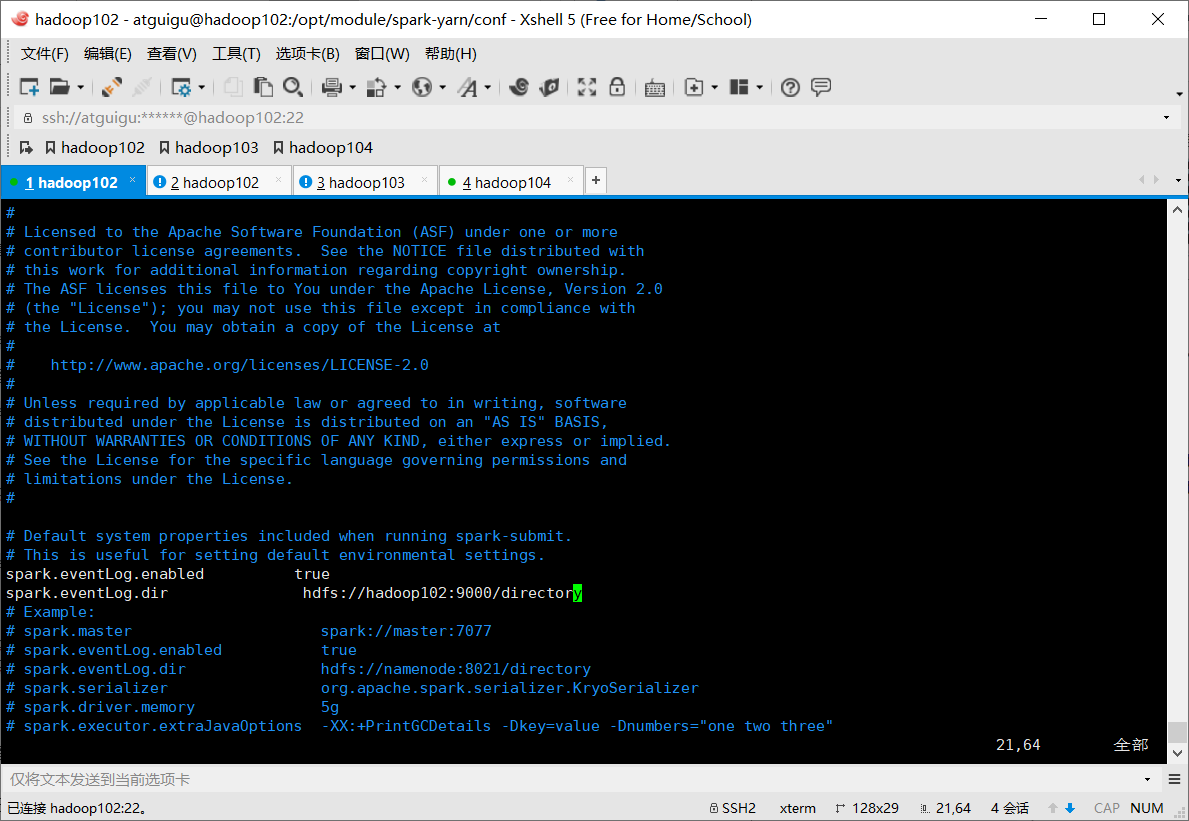Launch Xftp with the swirl icon
Viewport: 1189px width, 821px height.
(519, 87)
